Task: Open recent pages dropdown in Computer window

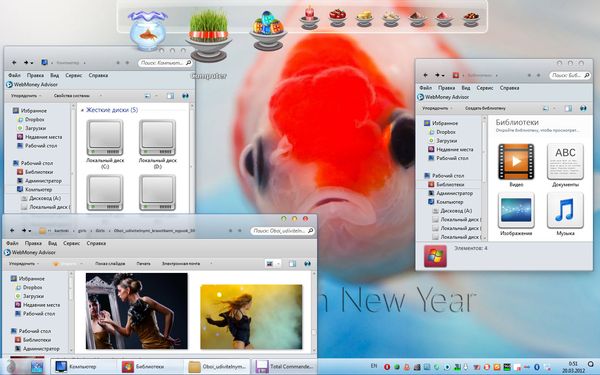Action: pos(31,63)
